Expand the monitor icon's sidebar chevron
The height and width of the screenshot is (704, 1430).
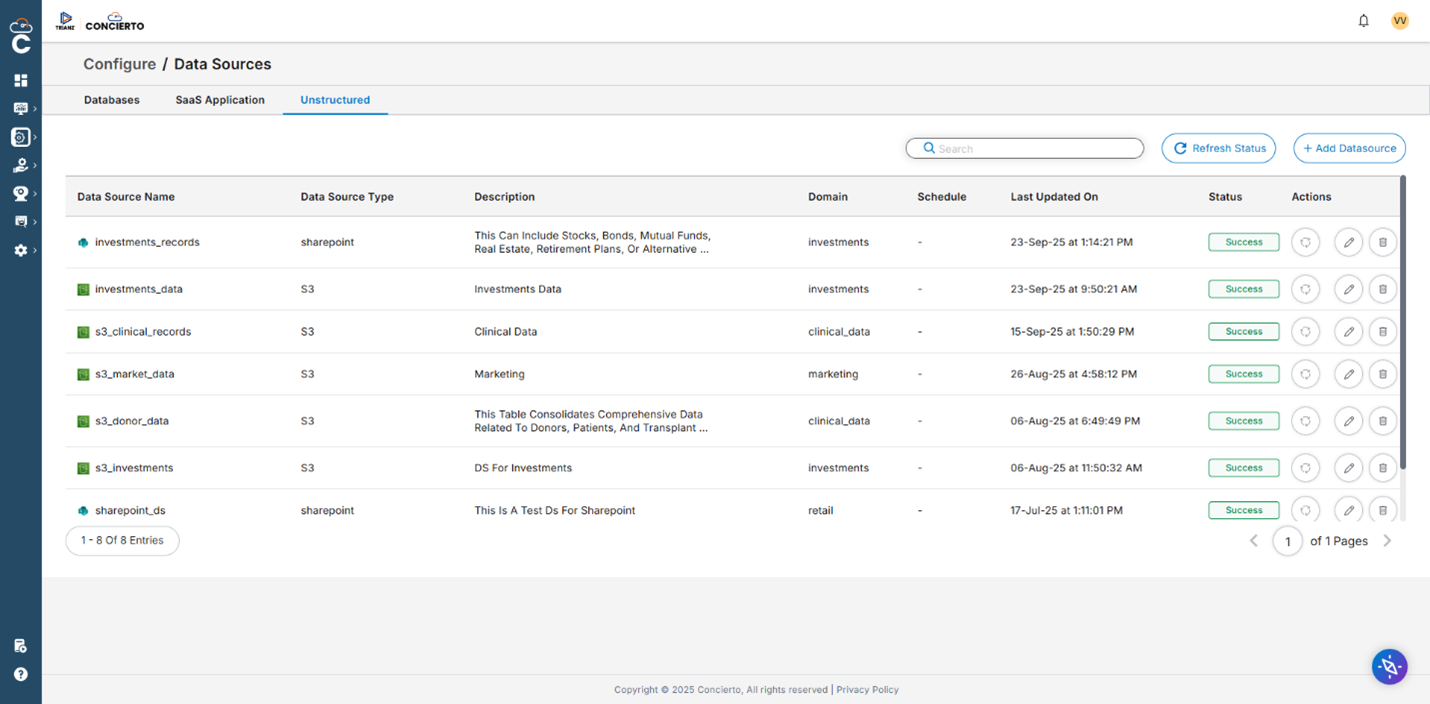coord(37,108)
